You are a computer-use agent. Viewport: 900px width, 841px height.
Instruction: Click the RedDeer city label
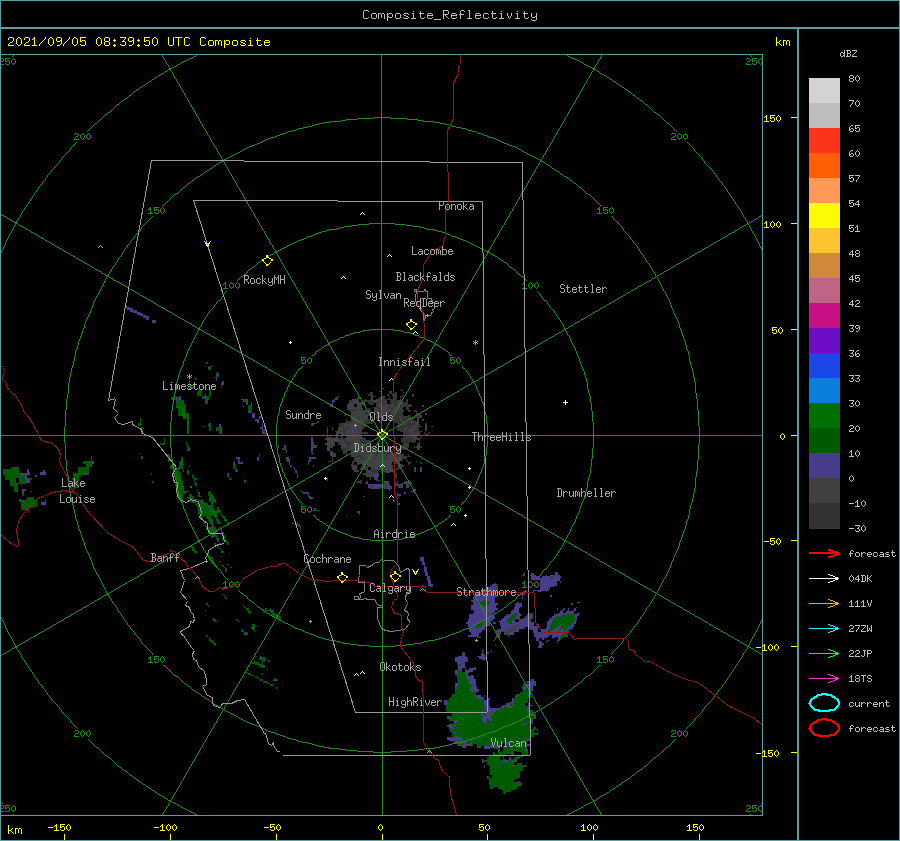click(424, 303)
